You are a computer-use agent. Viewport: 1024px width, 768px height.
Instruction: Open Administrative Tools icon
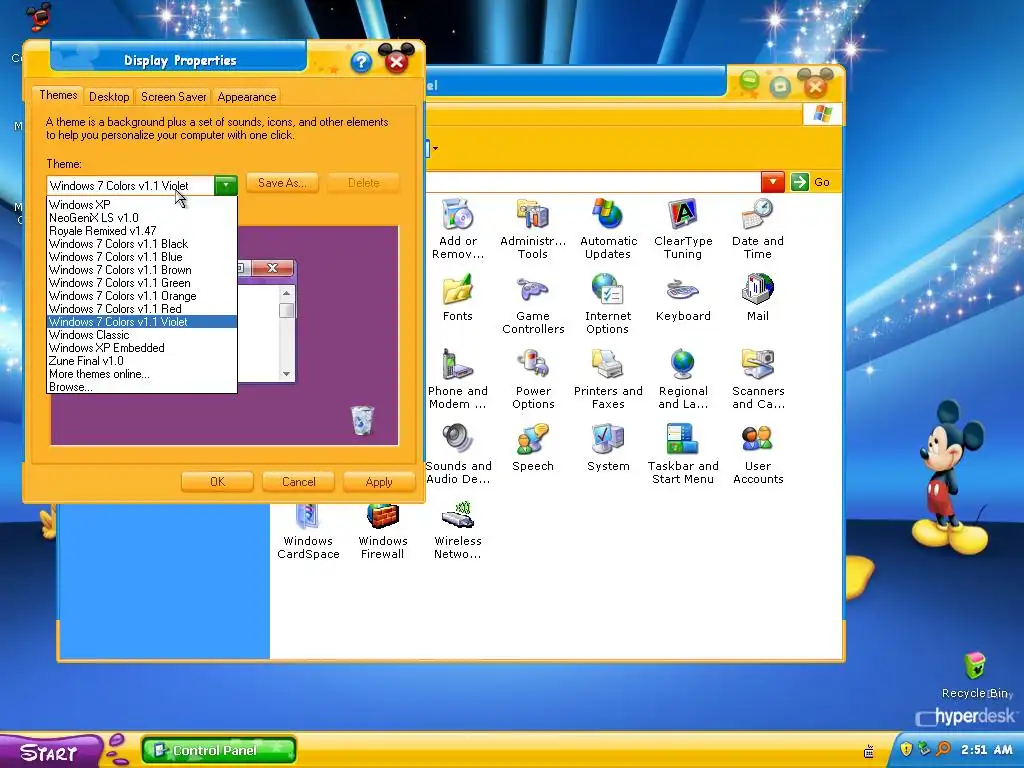533,216
